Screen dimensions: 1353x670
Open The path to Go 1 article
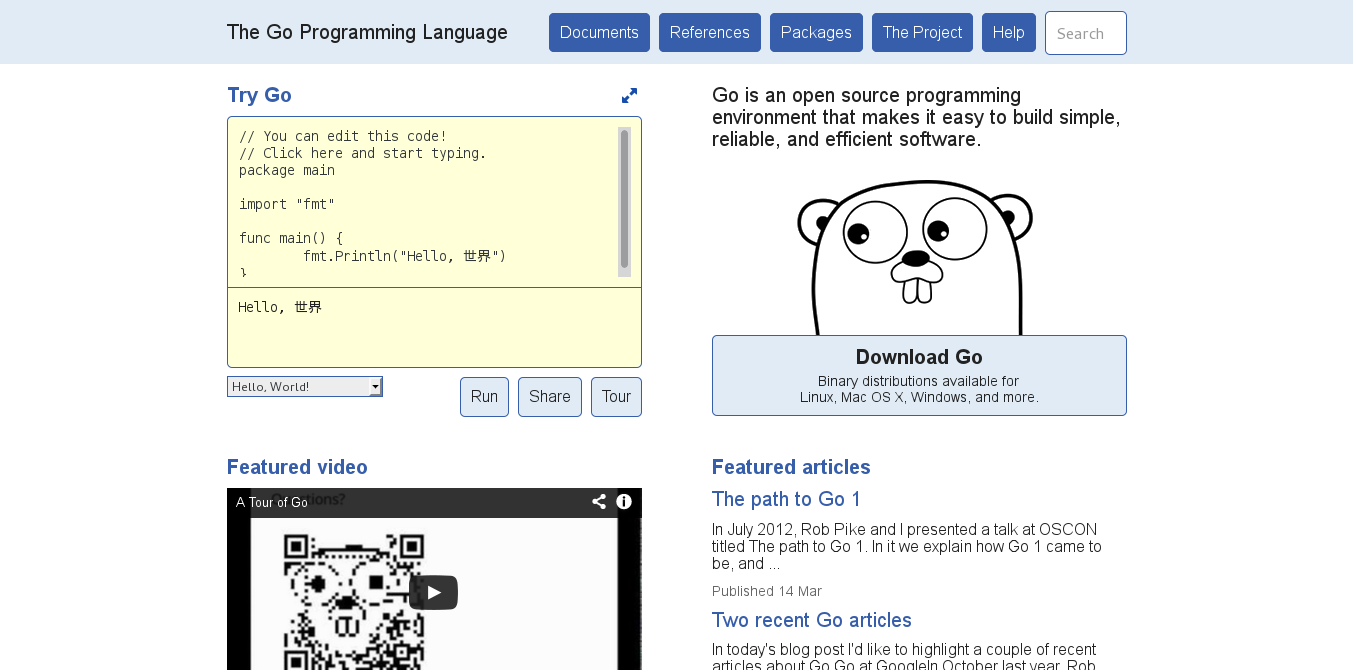pos(786,499)
